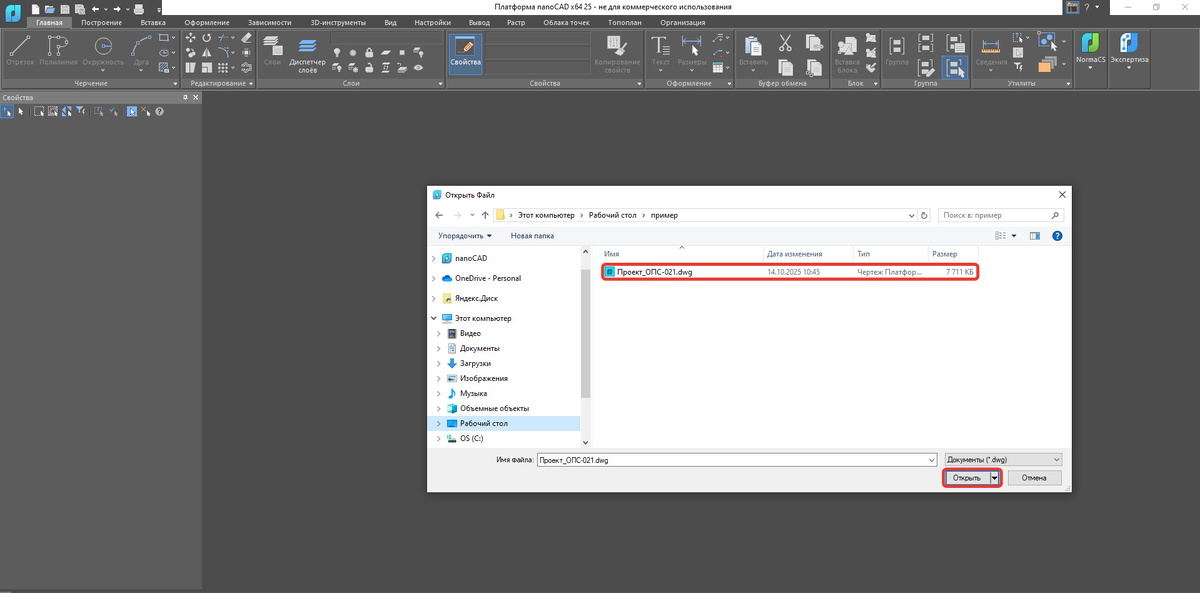Open the Экспертиза ribbon button
Viewport: 1200px width, 593px height.
pyautogui.click(x=1130, y=50)
